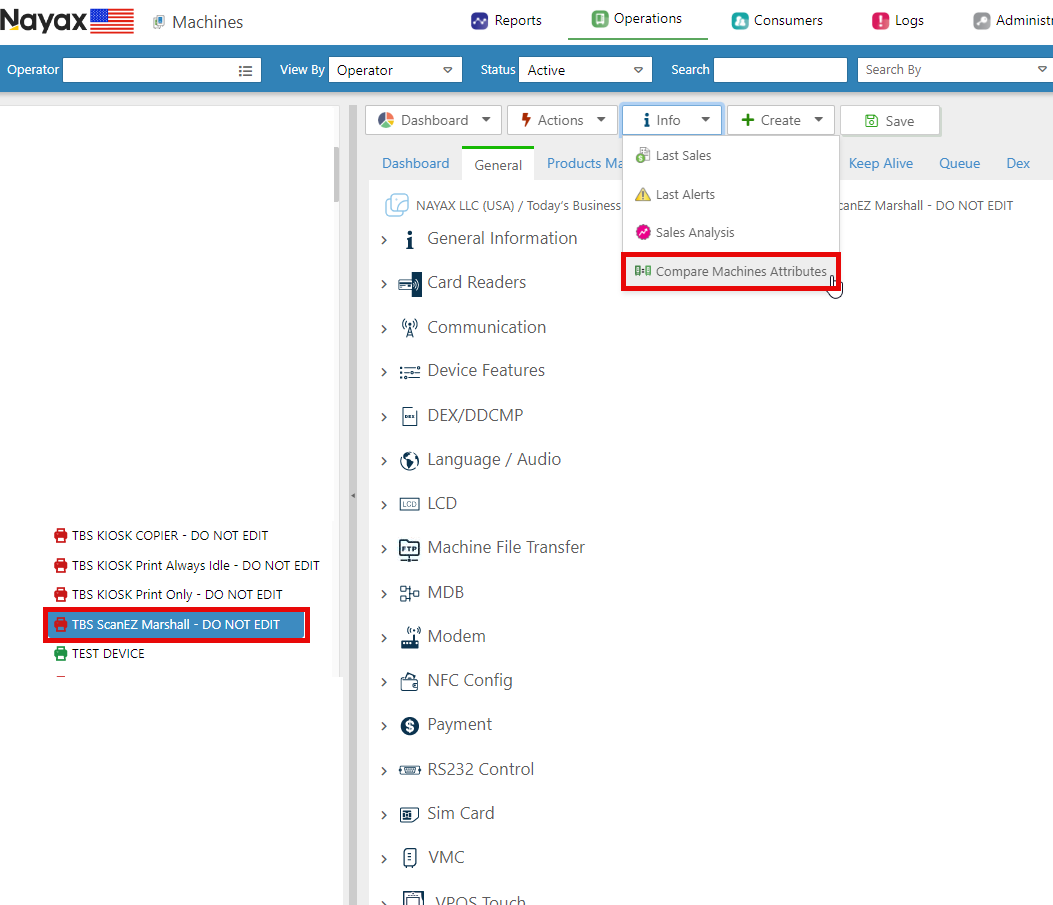Screen dimensions: 1053x905
Task: Click into the Search text field
Action: click(780, 70)
